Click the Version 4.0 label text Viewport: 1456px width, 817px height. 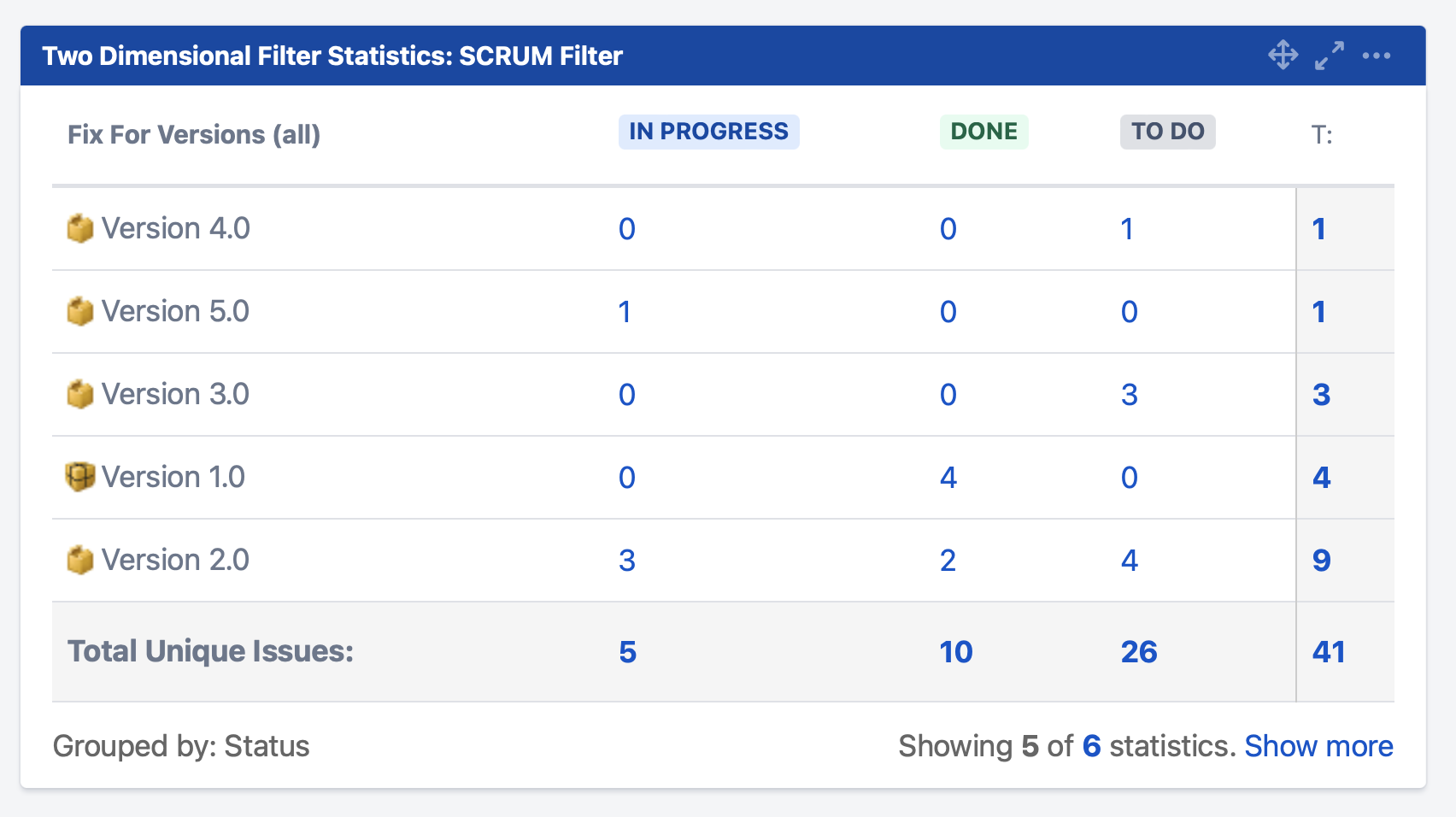[175, 229]
